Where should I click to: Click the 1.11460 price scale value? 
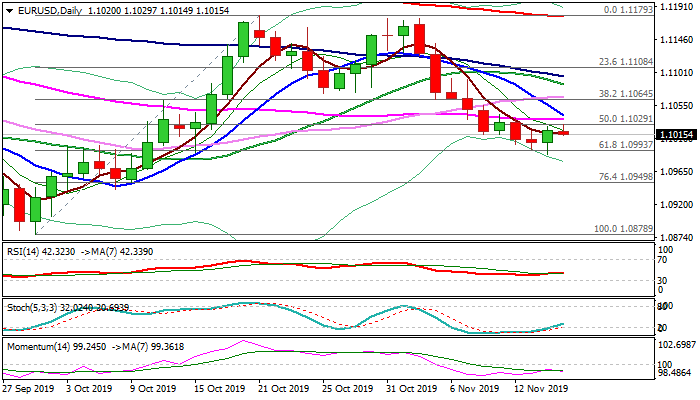pos(676,40)
